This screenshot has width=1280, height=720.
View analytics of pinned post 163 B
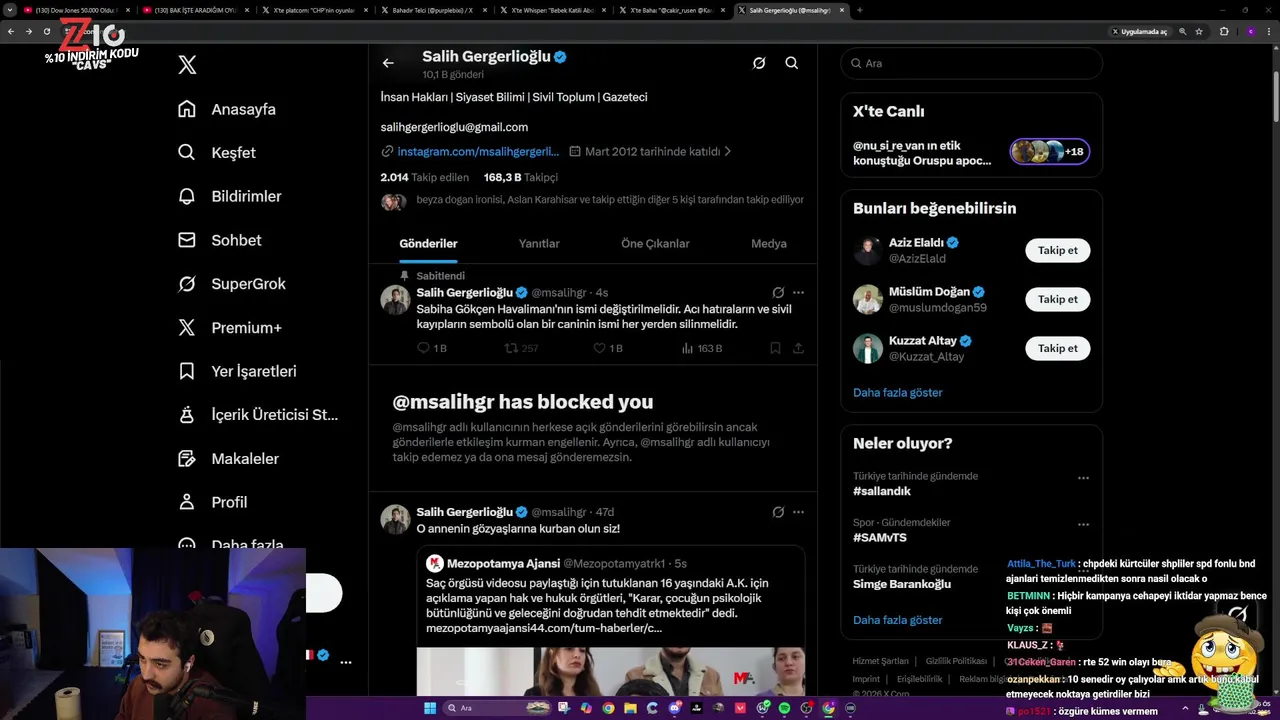coord(701,348)
